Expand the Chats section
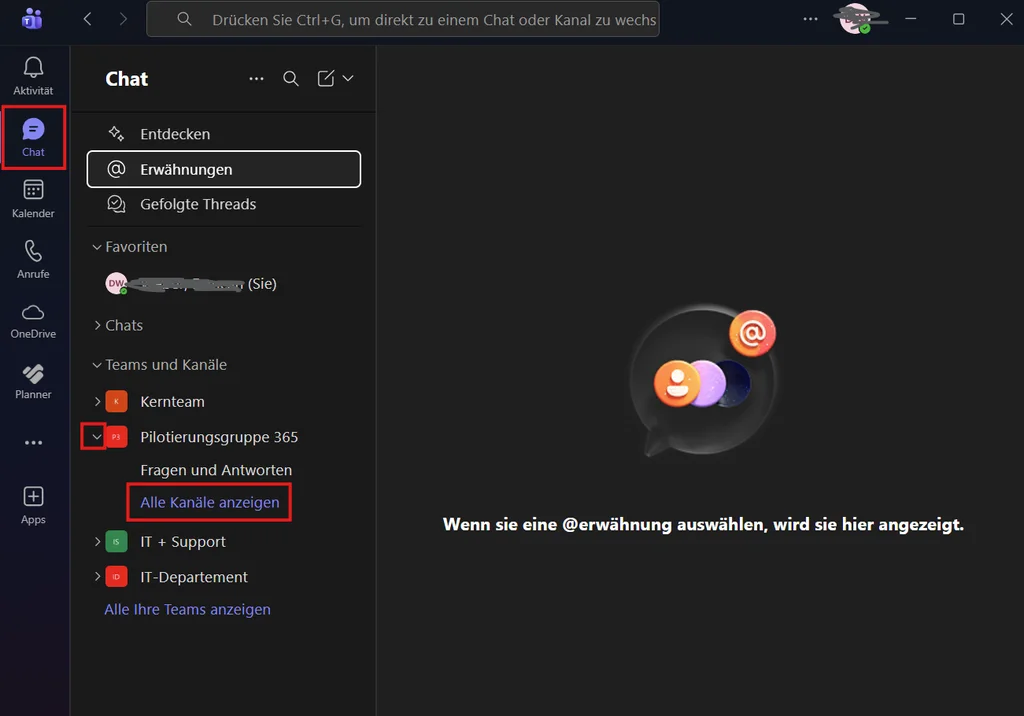 [97, 325]
